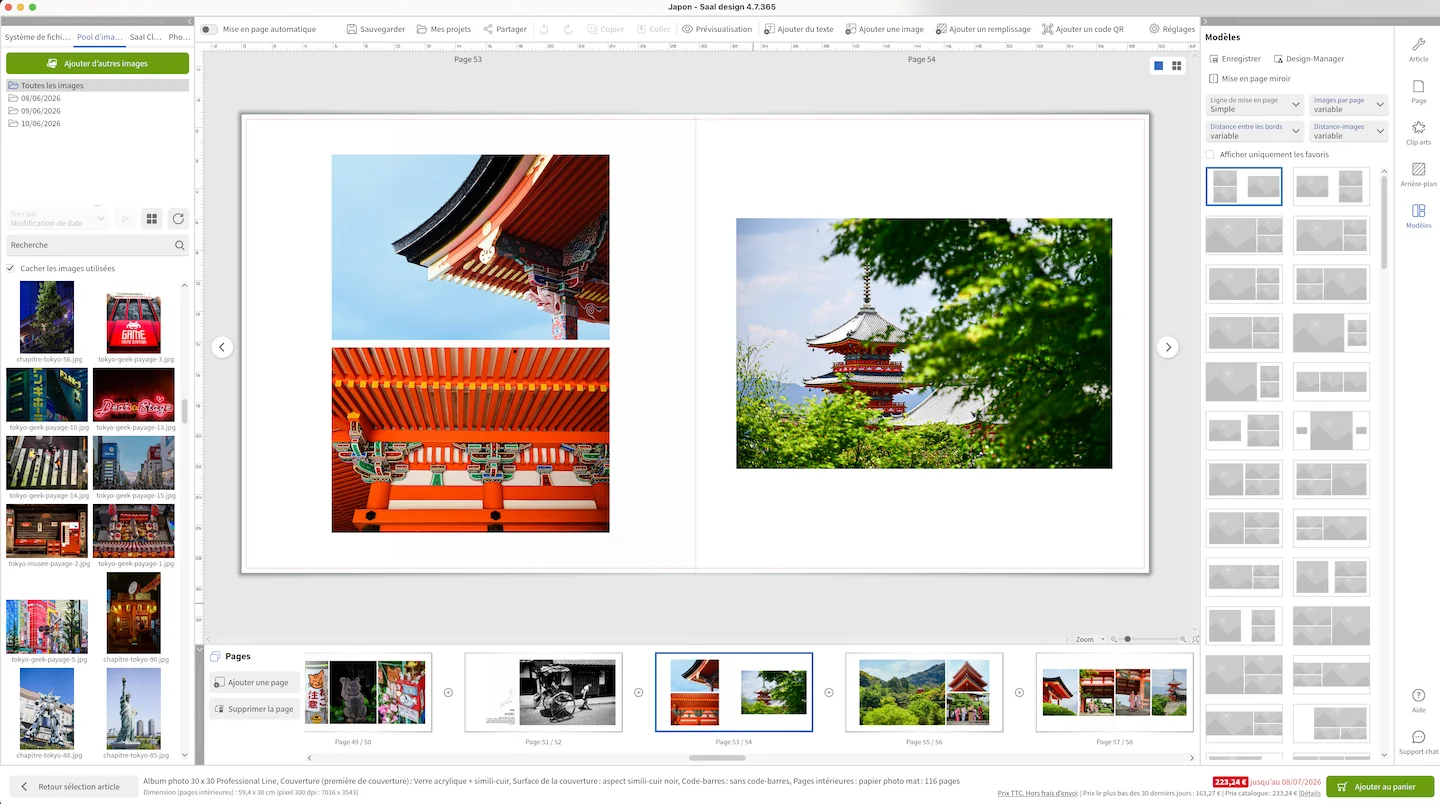Open the Trier par sort dropdown
The width and height of the screenshot is (1440, 804).
point(57,219)
